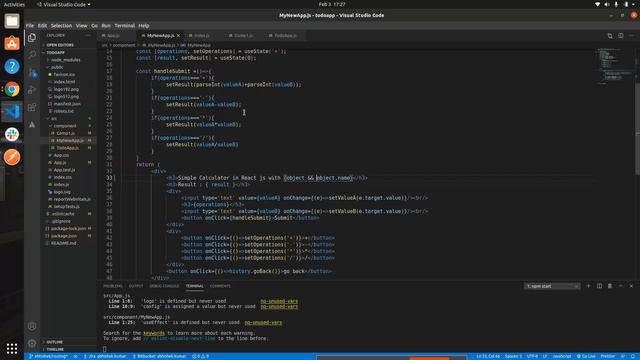Click the 'keywords' link in terminal
The height and width of the screenshot is (360, 640).
154,333
